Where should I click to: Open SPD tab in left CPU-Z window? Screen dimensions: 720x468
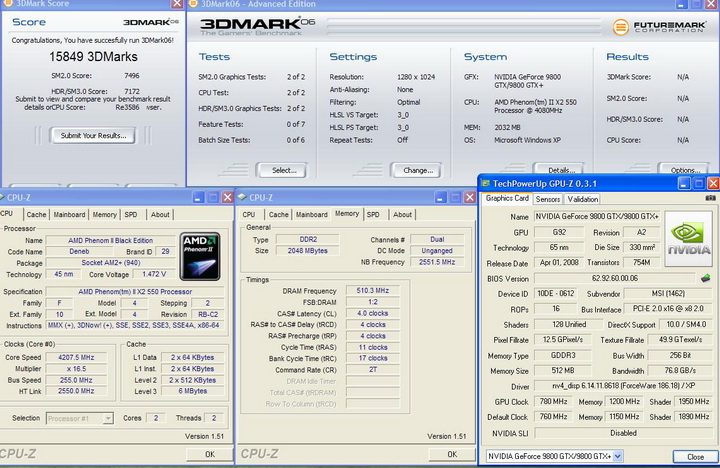[x=131, y=214]
